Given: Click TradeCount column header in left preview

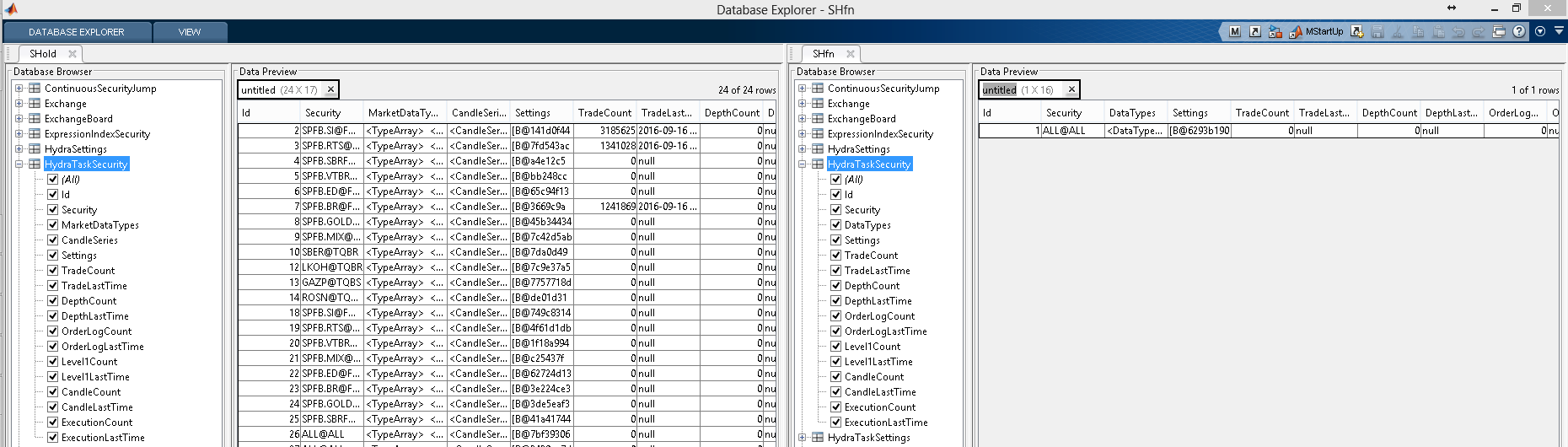Looking at the screenshot, I should (x=605, y=112).
